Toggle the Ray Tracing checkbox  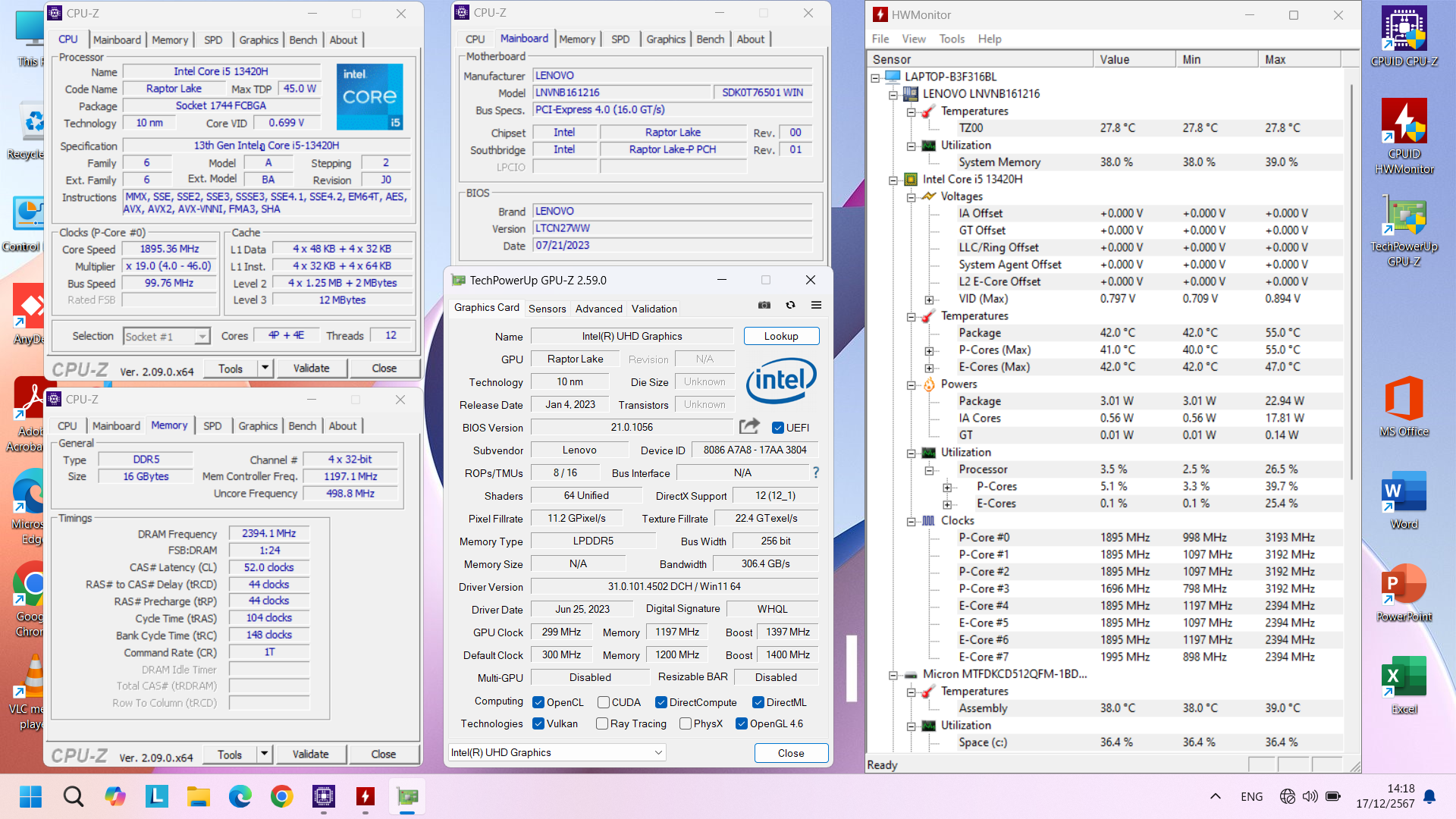pos(602,723)
